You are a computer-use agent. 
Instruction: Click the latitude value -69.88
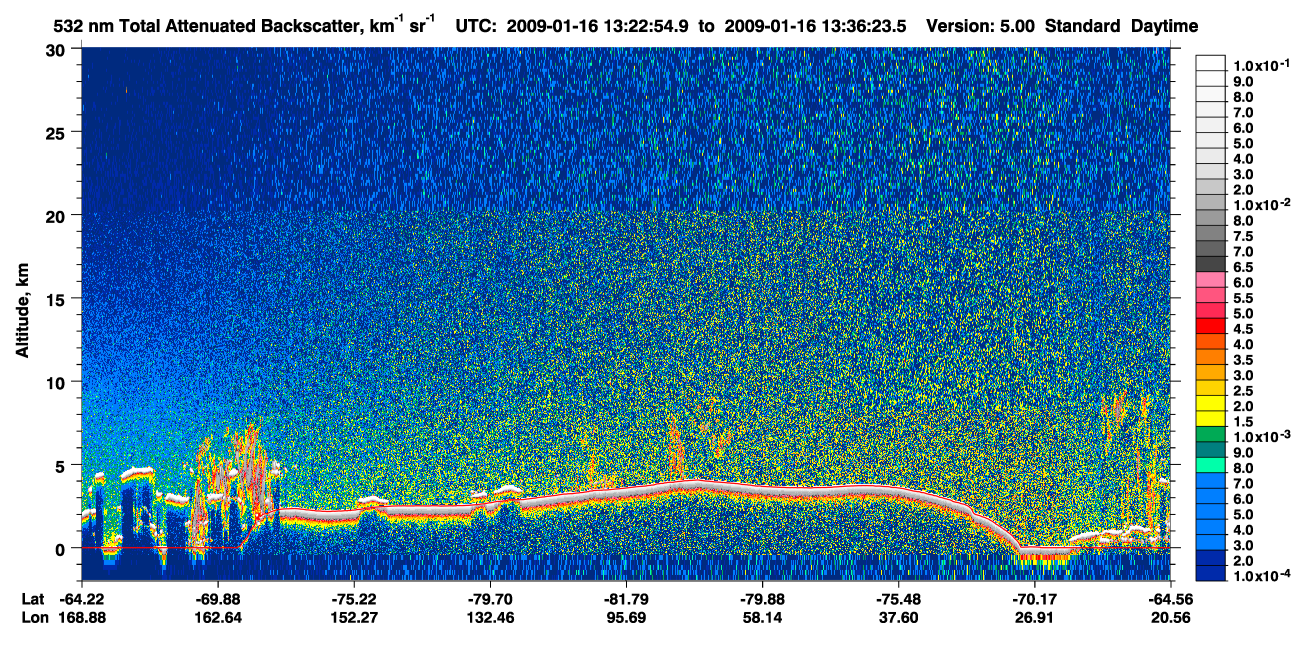point(217,599)
